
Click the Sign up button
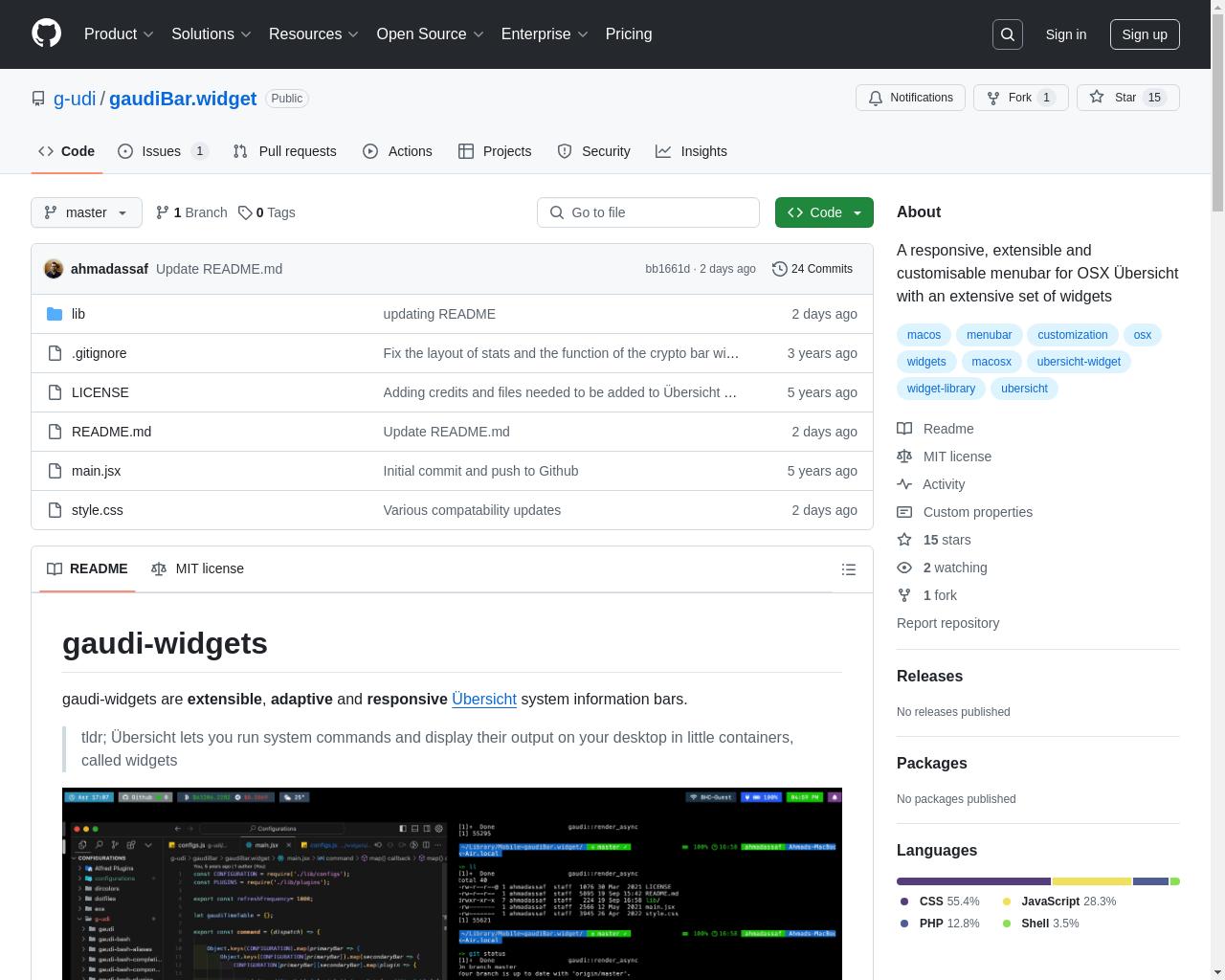1145,34
